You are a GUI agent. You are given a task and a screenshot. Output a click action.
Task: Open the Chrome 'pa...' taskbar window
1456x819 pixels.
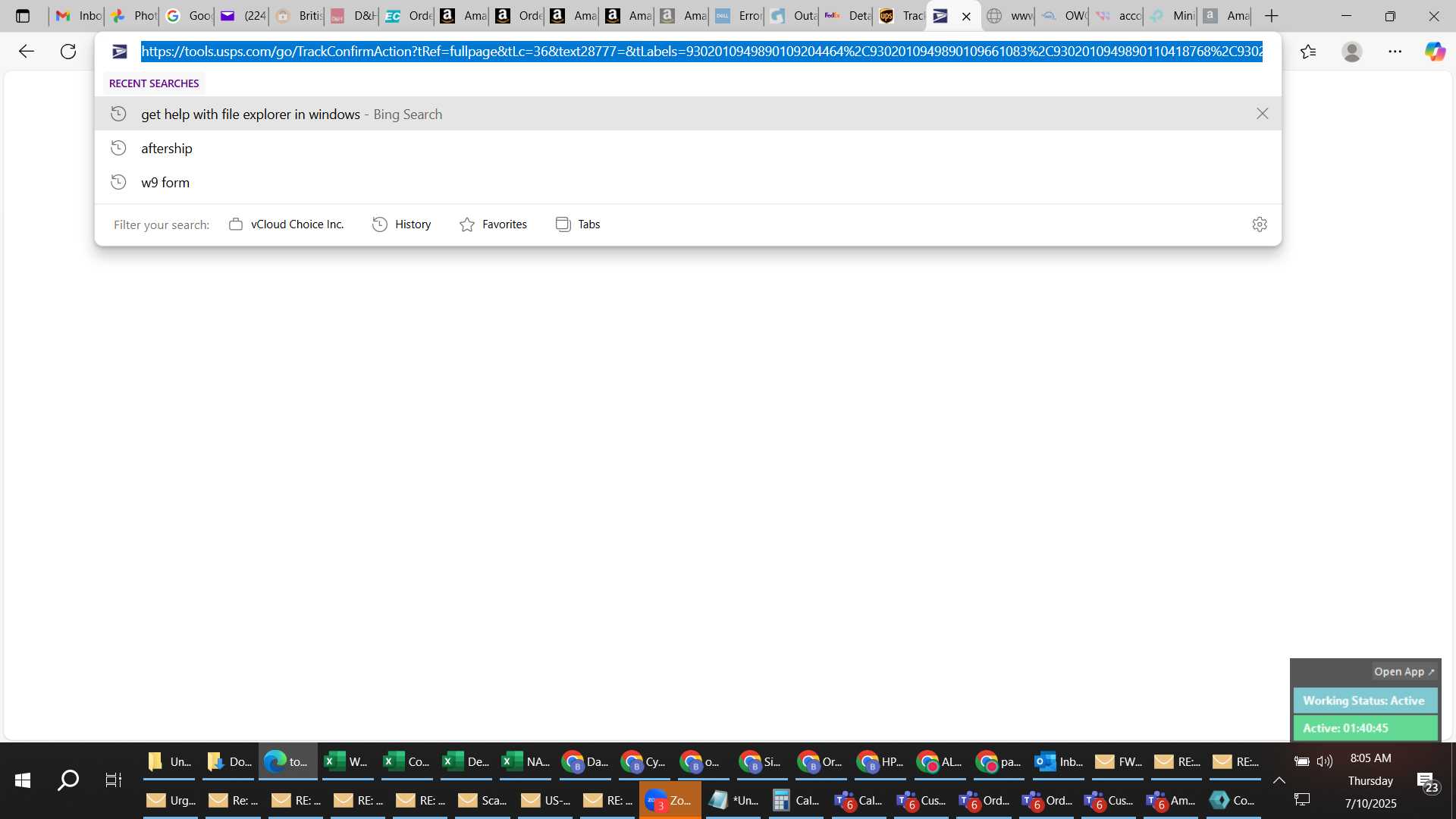point(999,762)
